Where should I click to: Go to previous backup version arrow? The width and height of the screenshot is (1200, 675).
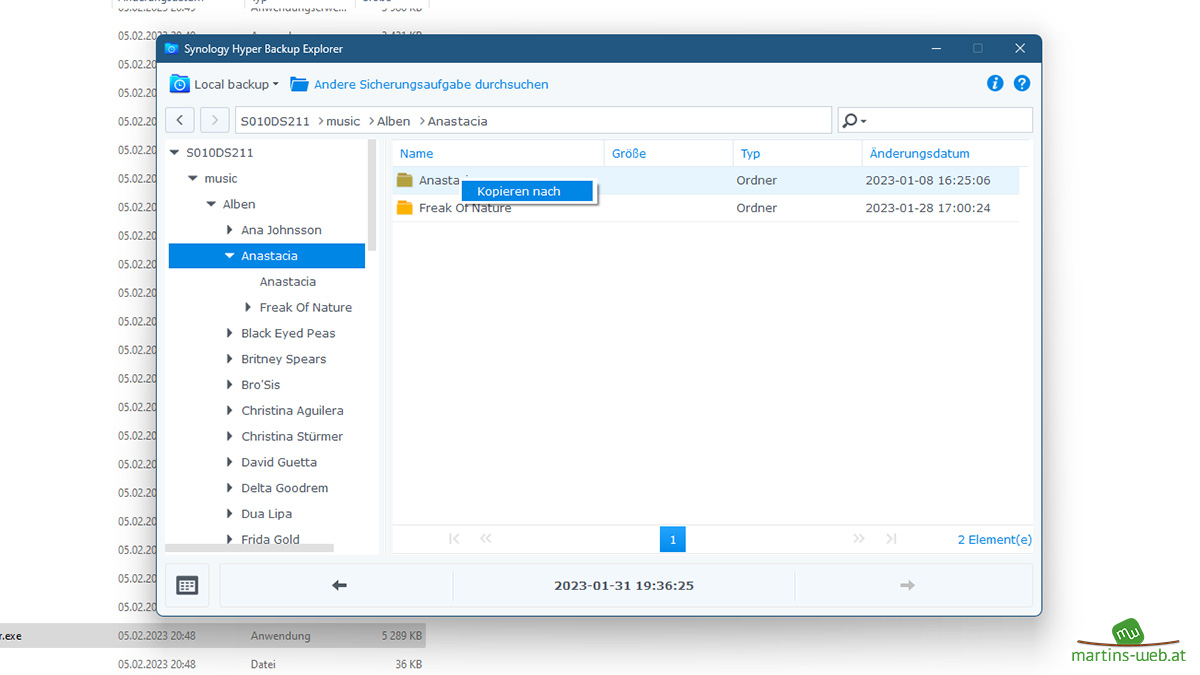[x=339, y=586]
